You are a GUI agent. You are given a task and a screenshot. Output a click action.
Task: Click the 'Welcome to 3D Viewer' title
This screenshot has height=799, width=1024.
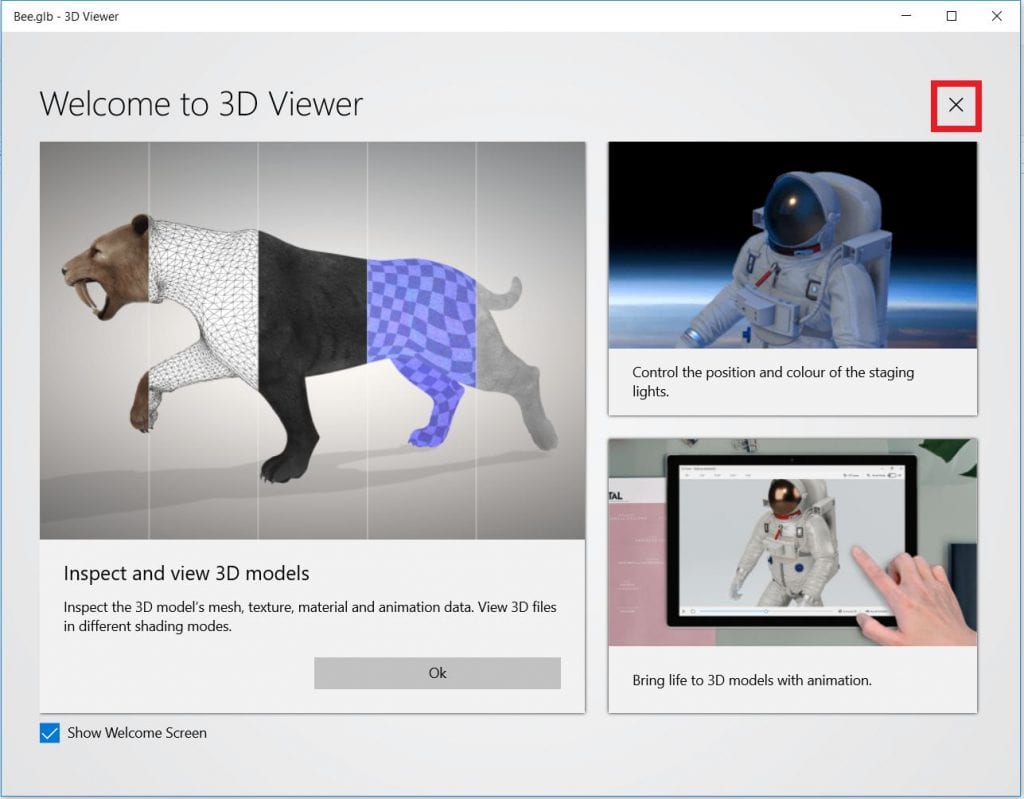201,104
